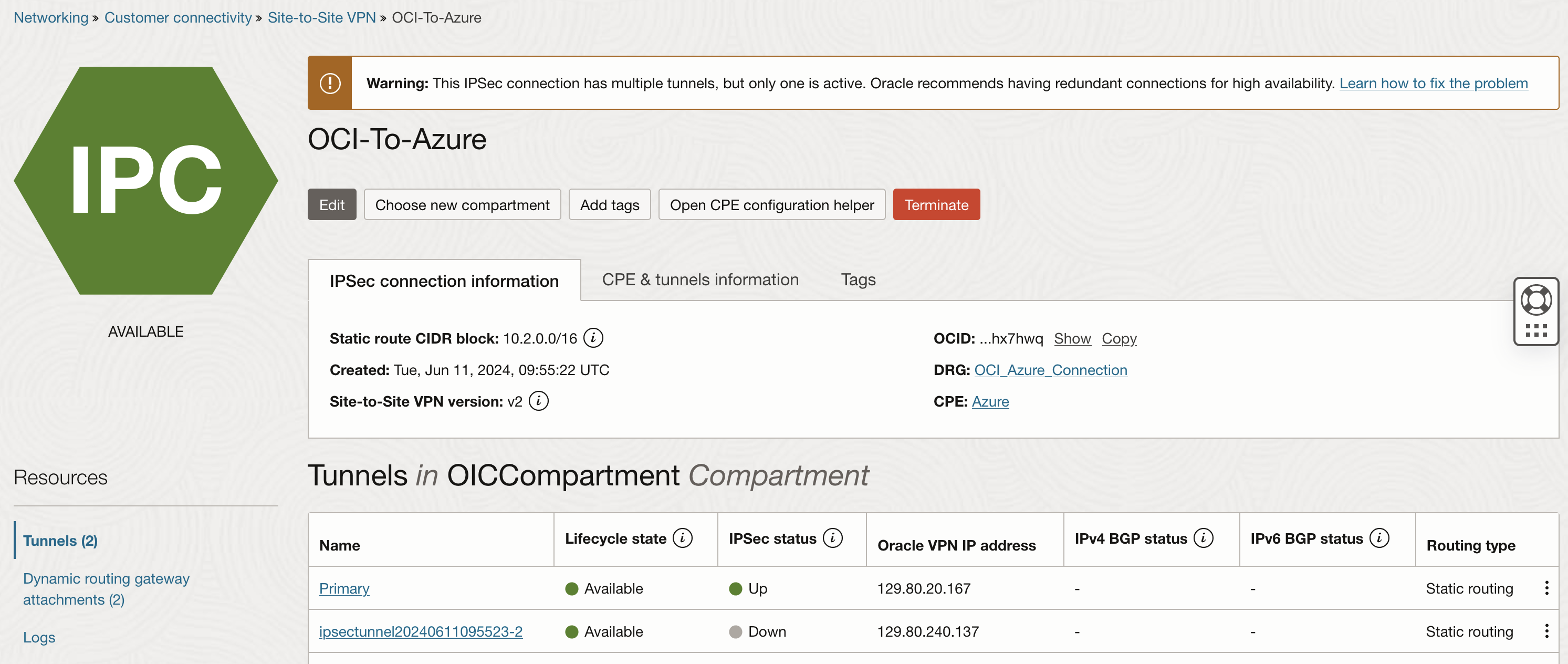Click the Add tags button

click(x=609, y=205)
